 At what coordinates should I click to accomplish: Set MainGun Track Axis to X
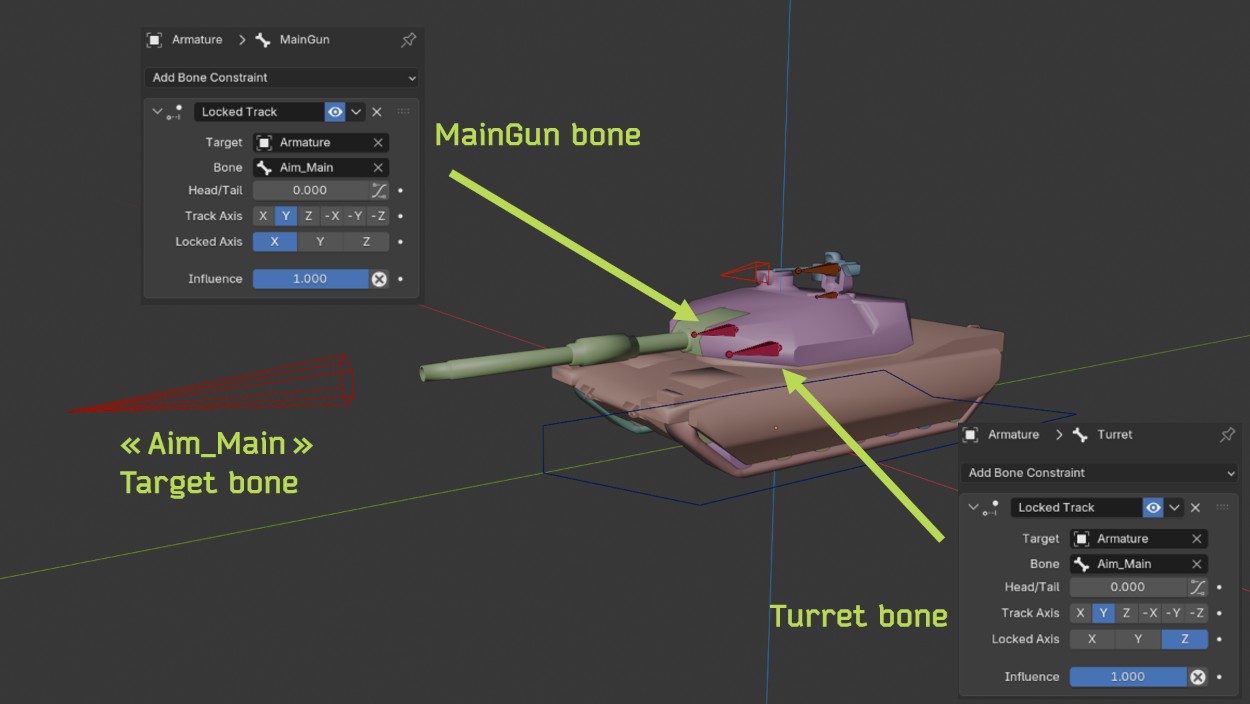pyautogui.click(x=263, y=216)
